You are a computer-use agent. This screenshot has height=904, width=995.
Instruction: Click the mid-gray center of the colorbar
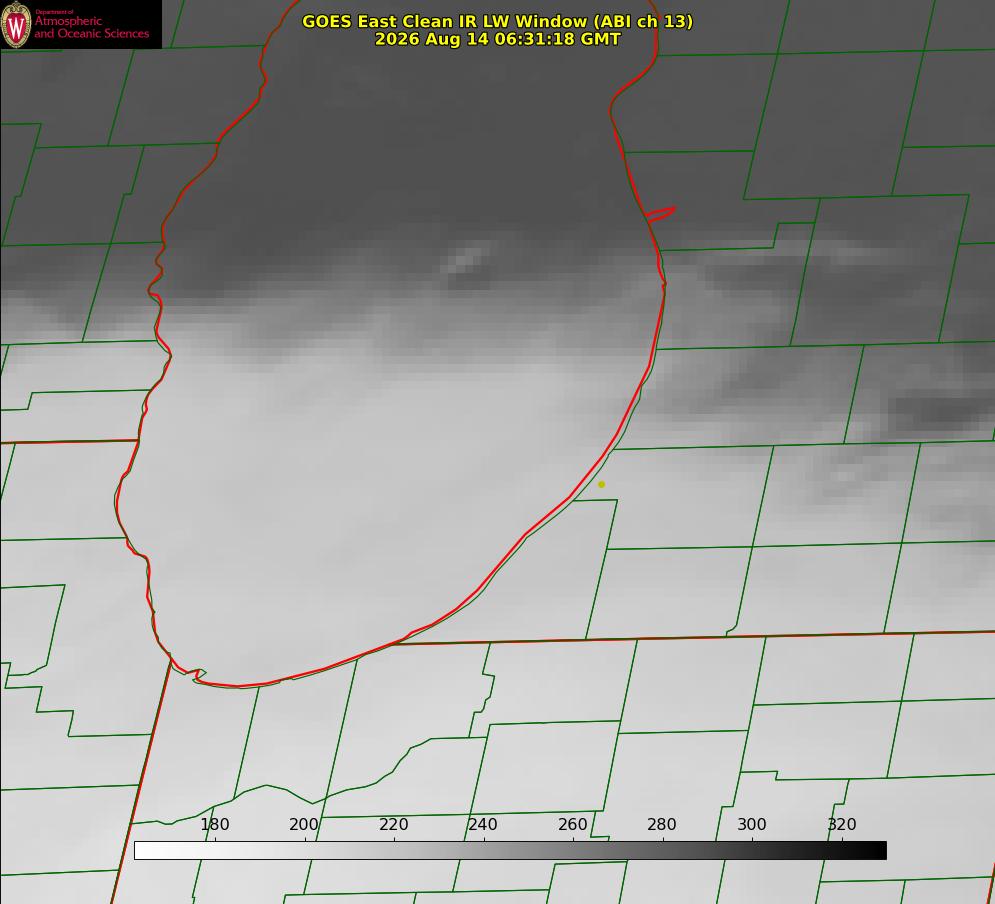pos(510,851)
